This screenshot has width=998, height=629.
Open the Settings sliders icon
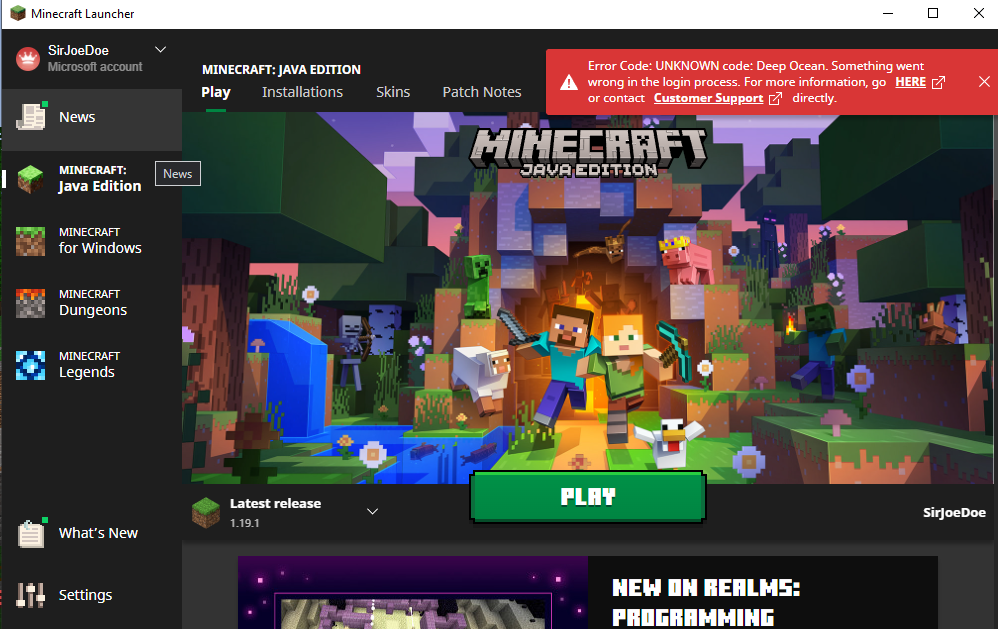(x=31, y=595)
